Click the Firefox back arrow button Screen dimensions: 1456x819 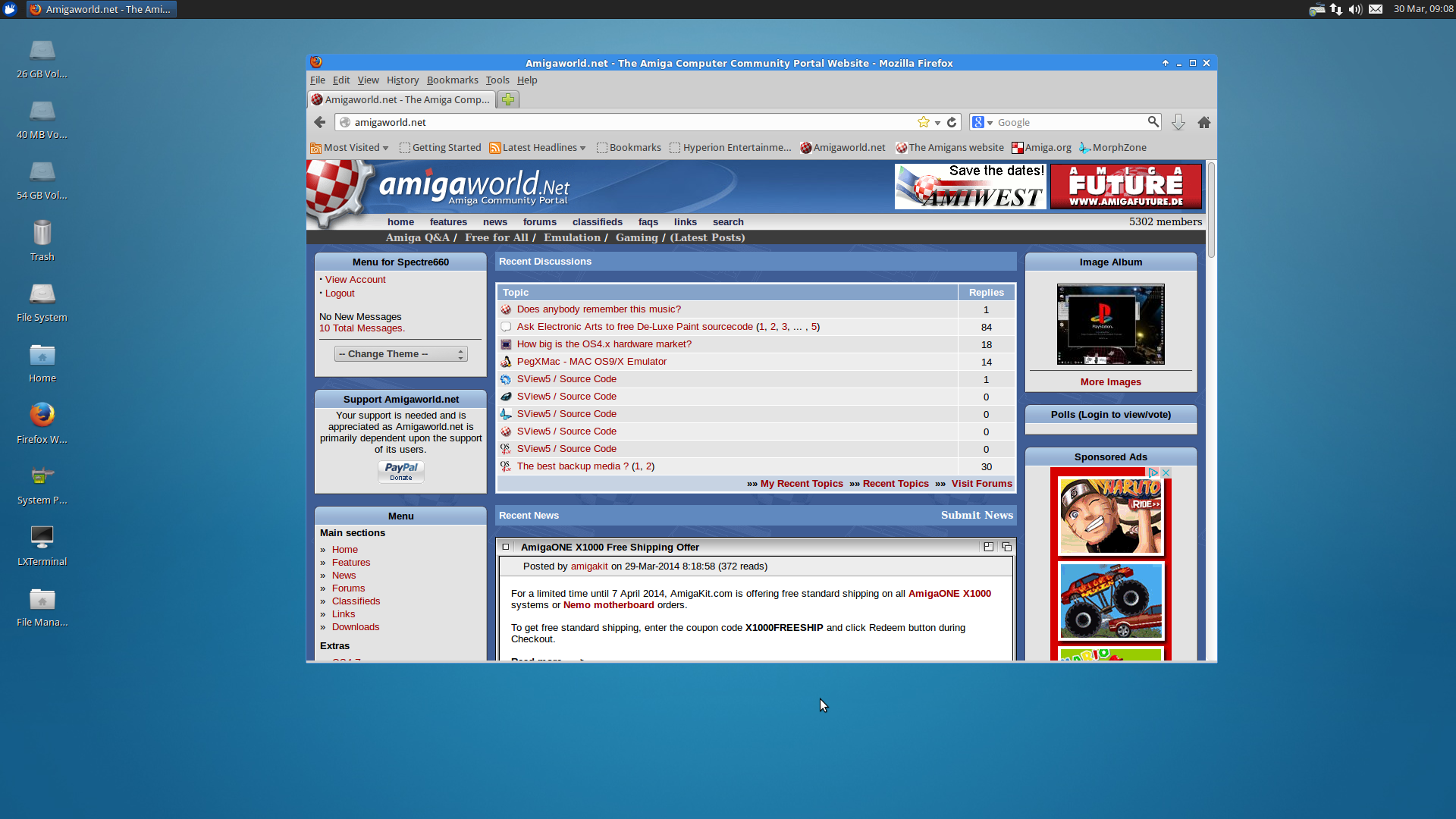pos(319,122)
